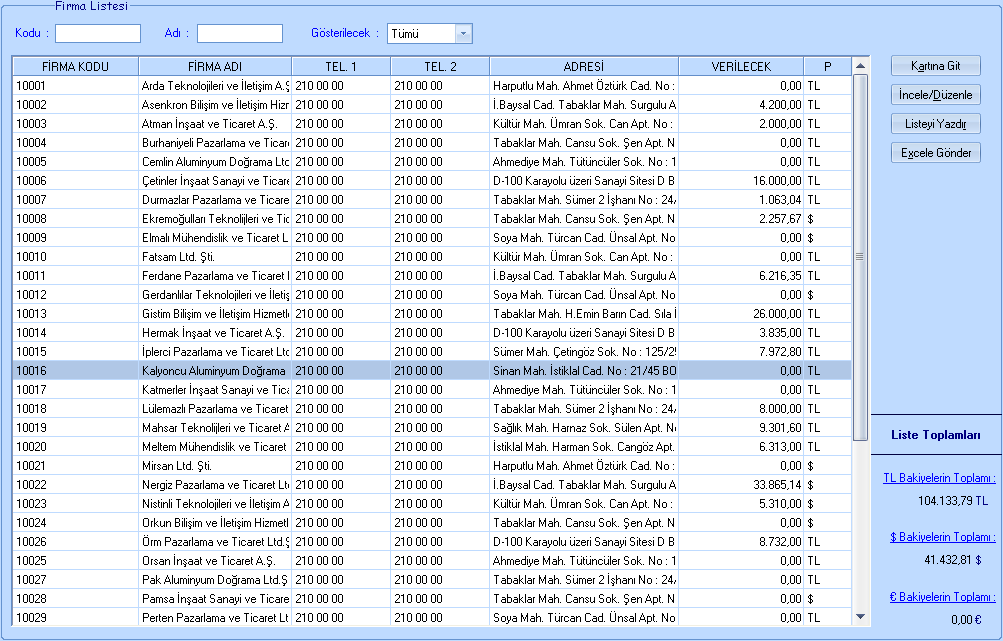The image size is (1003, 641).
Task: Click the VERİLECEK column header
Action: point(741,66)
